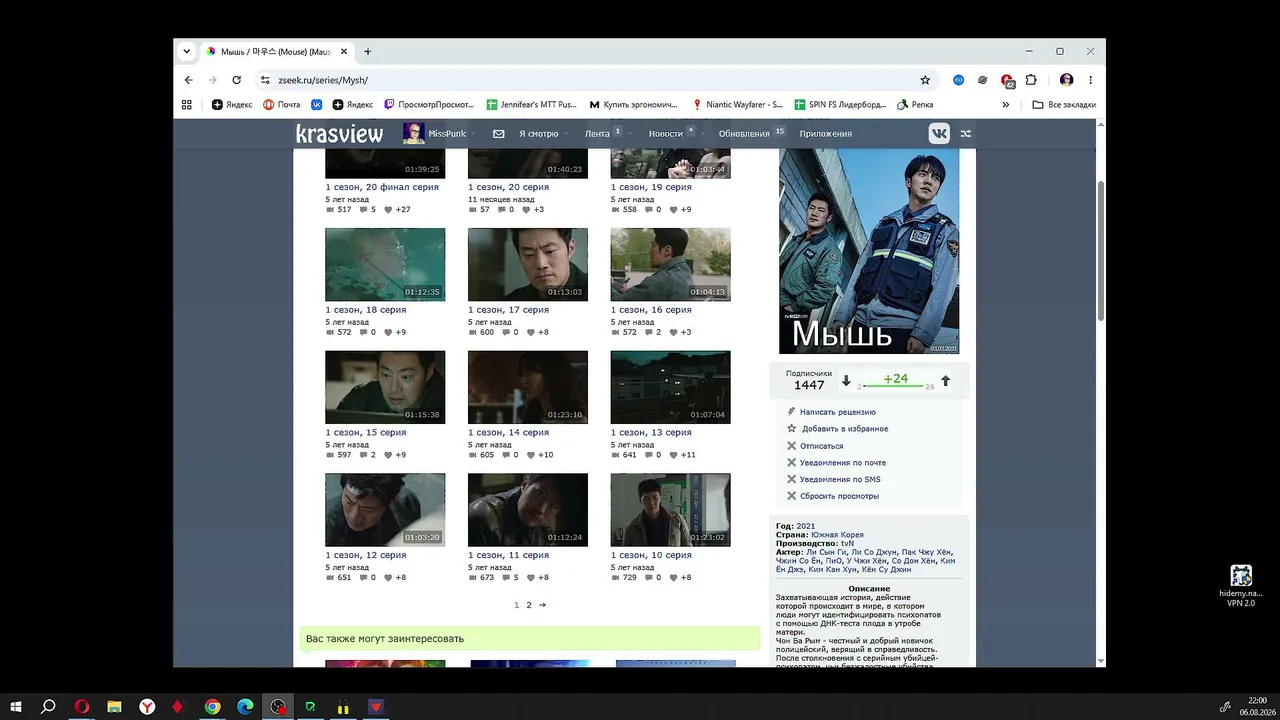Open the Chrome apps grid icon in the bookmarks bar

point(187,104)
